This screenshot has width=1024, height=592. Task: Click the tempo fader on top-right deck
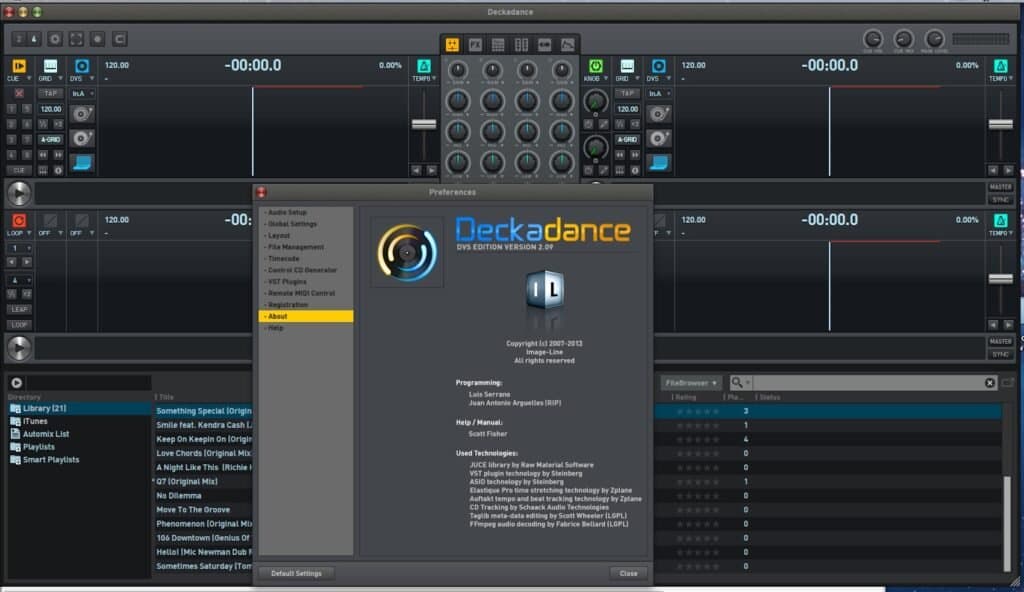[x=1000, y=124]
